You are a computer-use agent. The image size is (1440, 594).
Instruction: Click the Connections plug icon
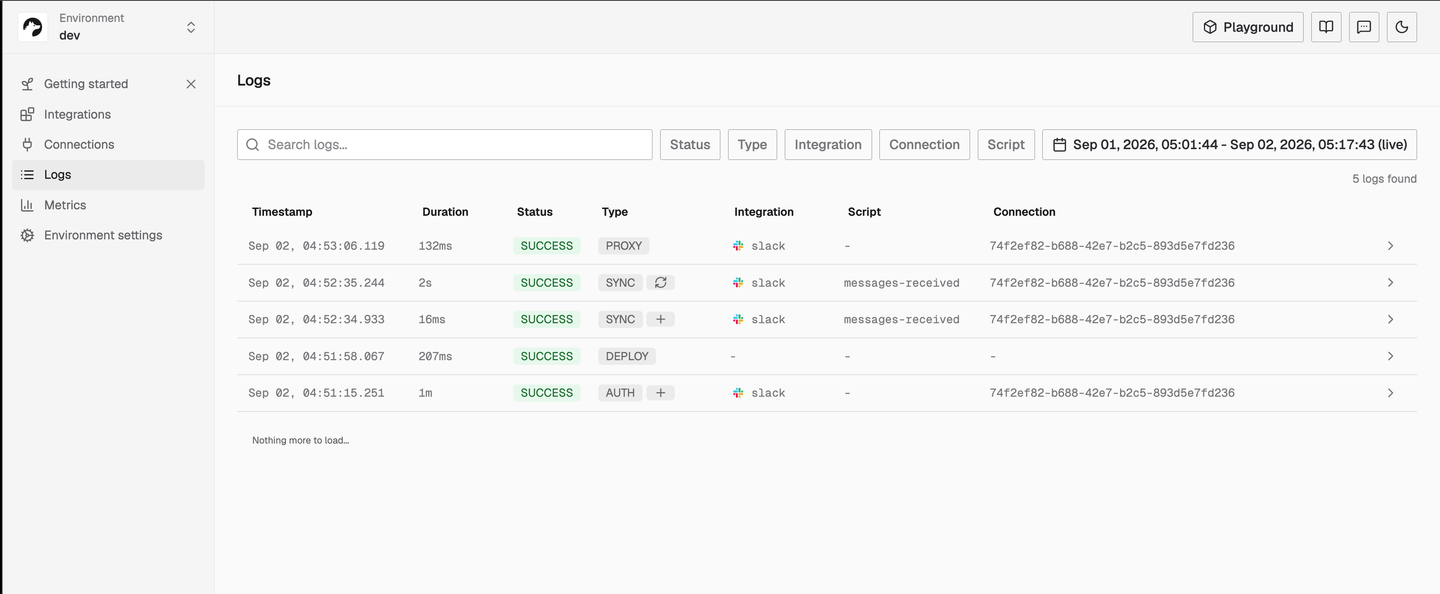(27, 144)
